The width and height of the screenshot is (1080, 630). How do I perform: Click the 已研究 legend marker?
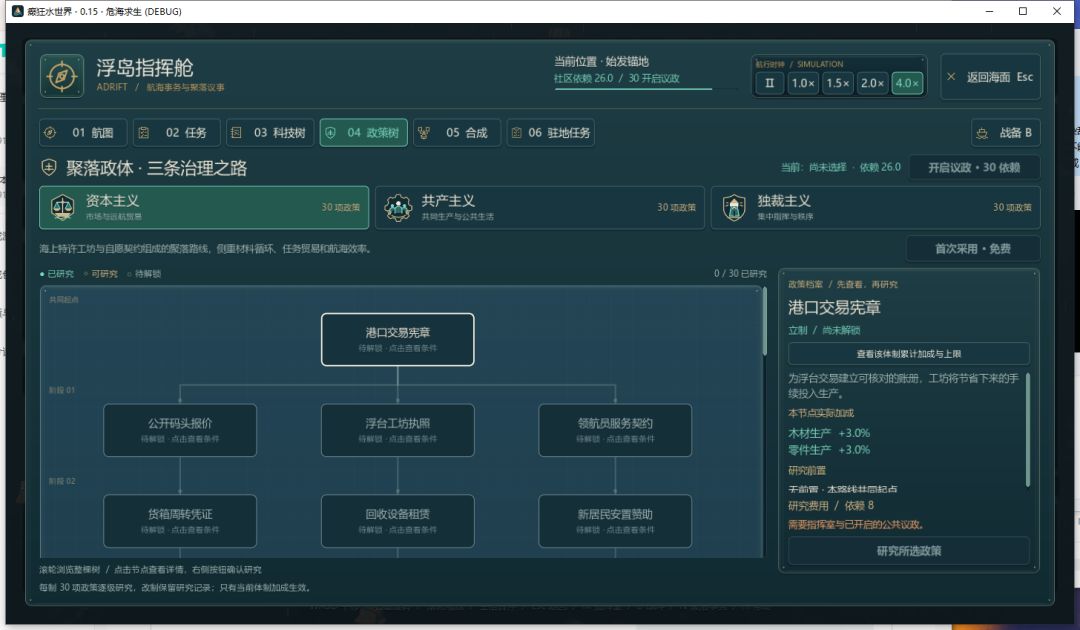(x=42, y=274)
